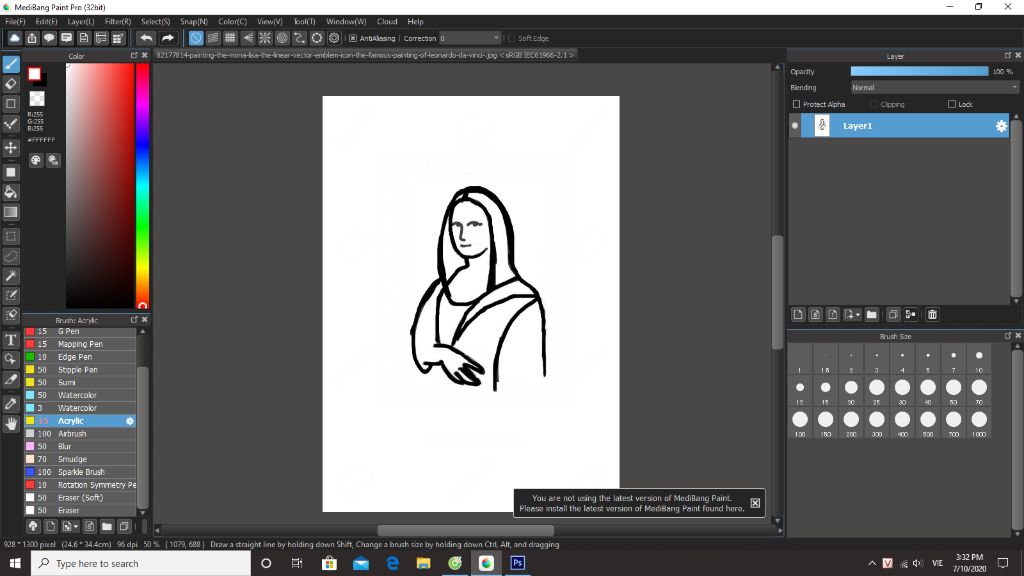Screen dimensions: 1024x576
Task: Pick brush size 1000 preset
Action: (979, 423)
